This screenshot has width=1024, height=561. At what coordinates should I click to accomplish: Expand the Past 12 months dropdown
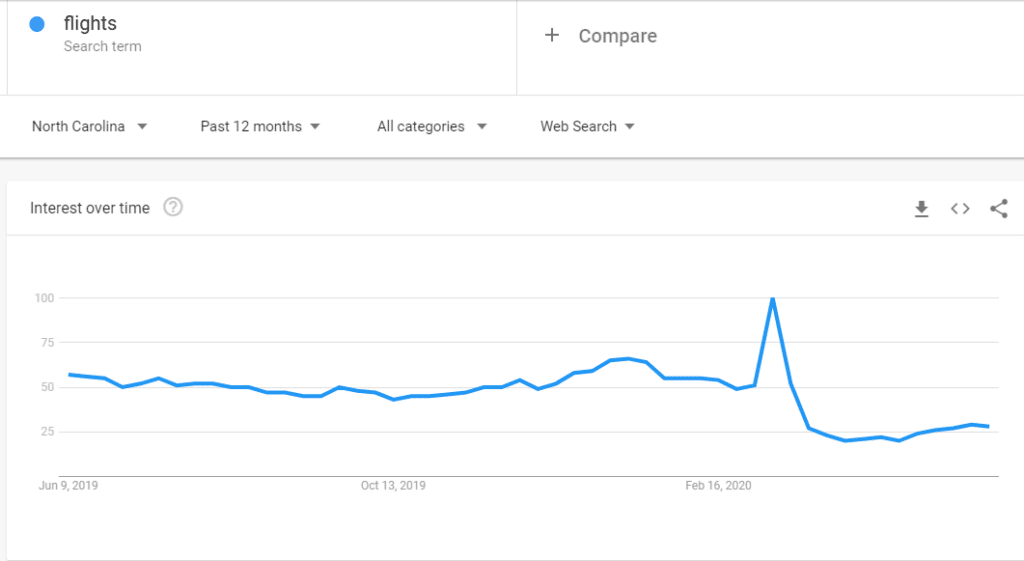pos(260,126)
